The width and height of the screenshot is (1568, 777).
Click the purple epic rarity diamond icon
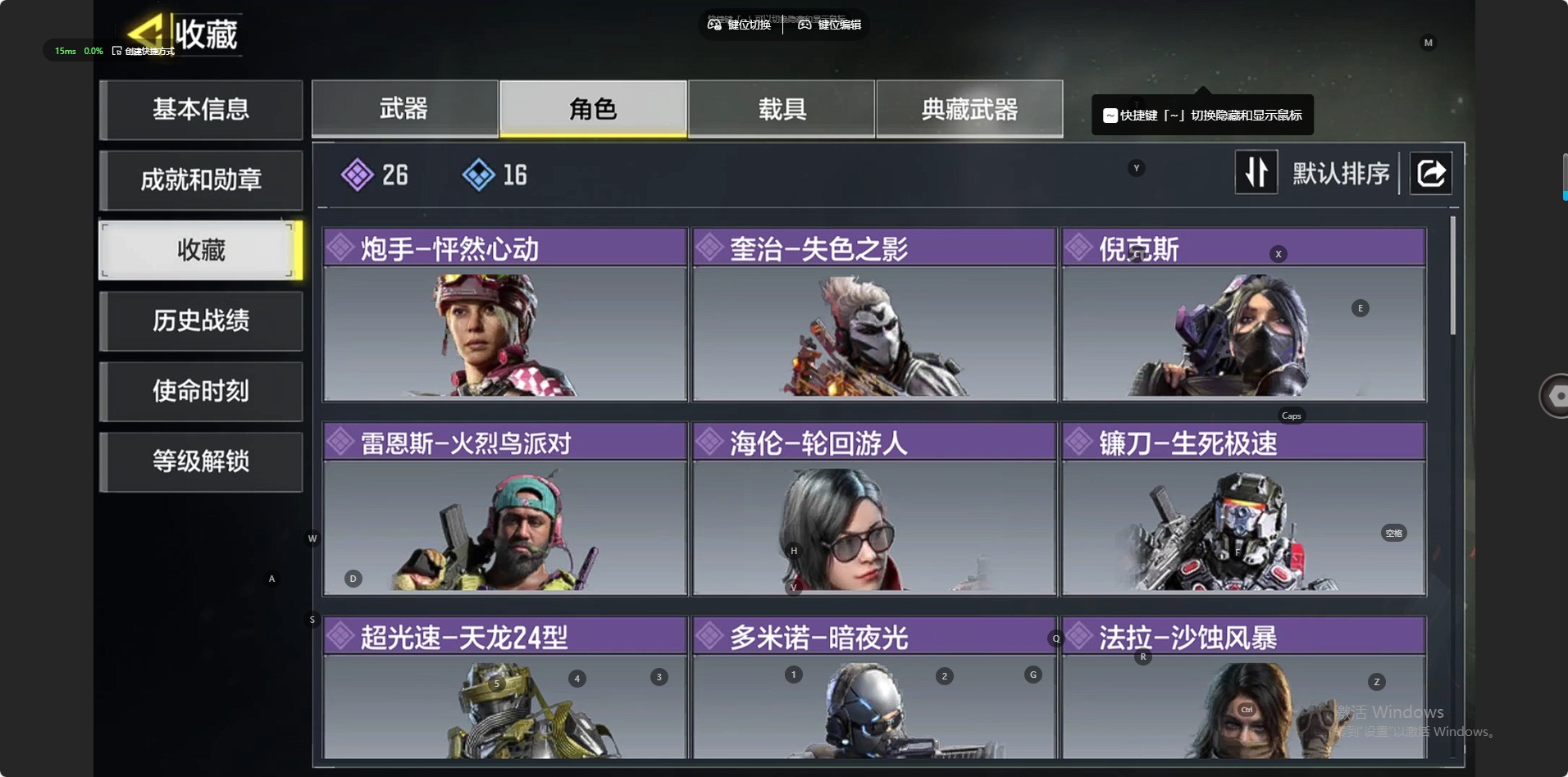(x=358, y=175)
